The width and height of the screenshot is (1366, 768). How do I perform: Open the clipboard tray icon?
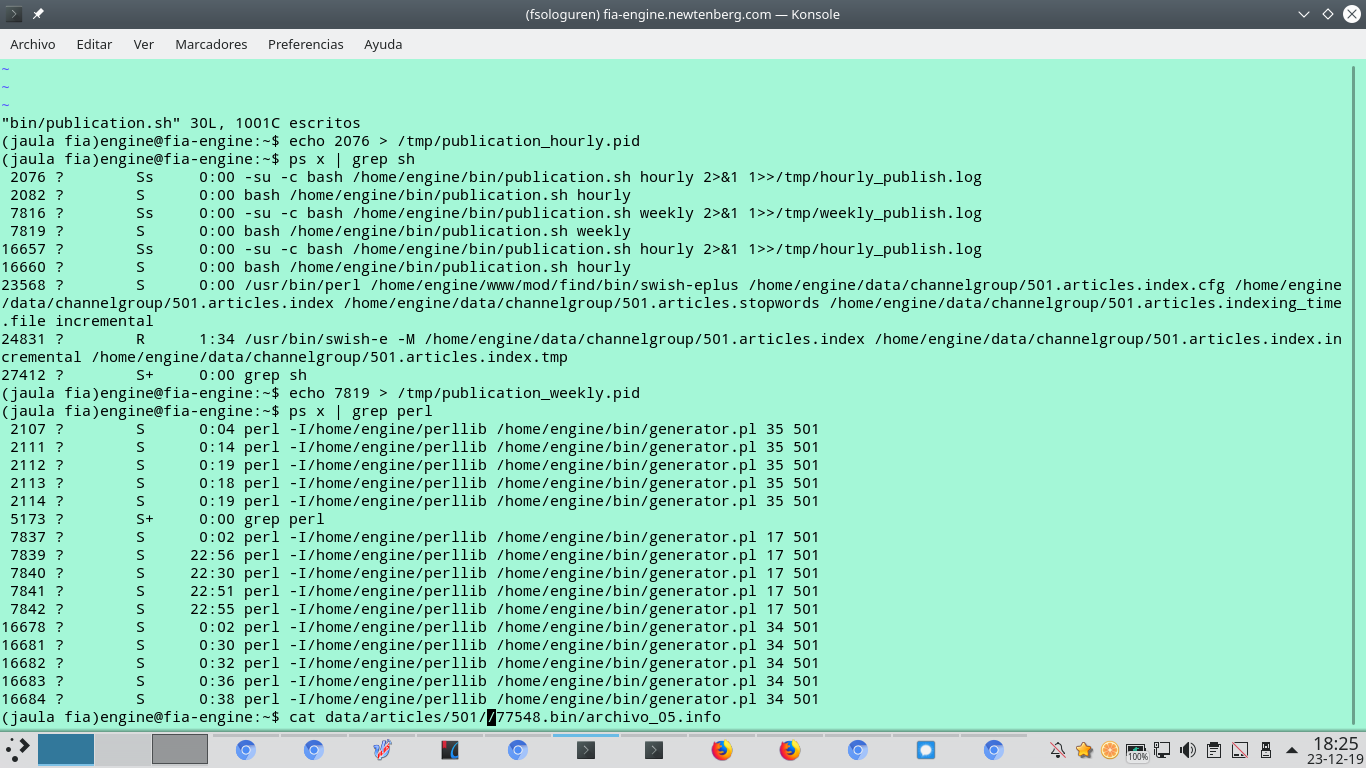point(1214,750)
